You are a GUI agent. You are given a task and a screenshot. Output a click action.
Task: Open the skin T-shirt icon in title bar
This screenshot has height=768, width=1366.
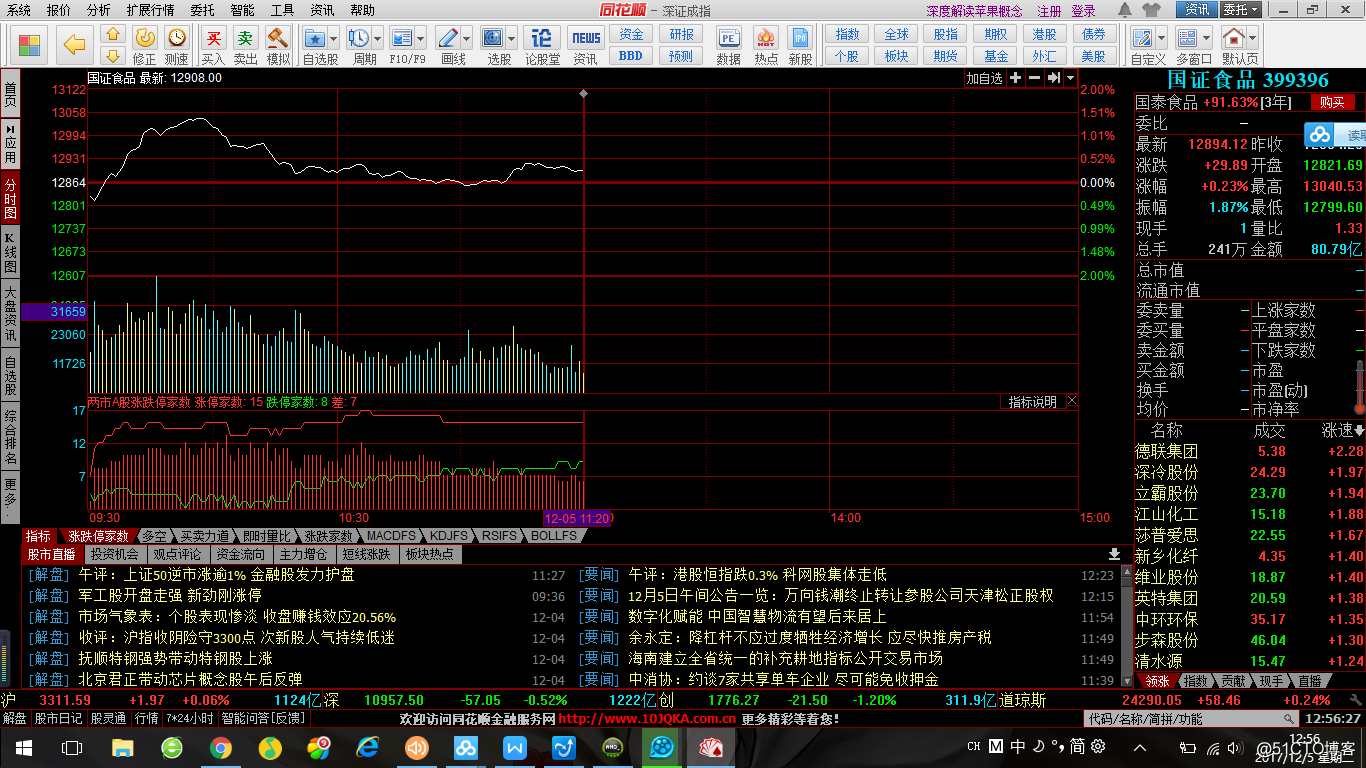(1152, 10)
